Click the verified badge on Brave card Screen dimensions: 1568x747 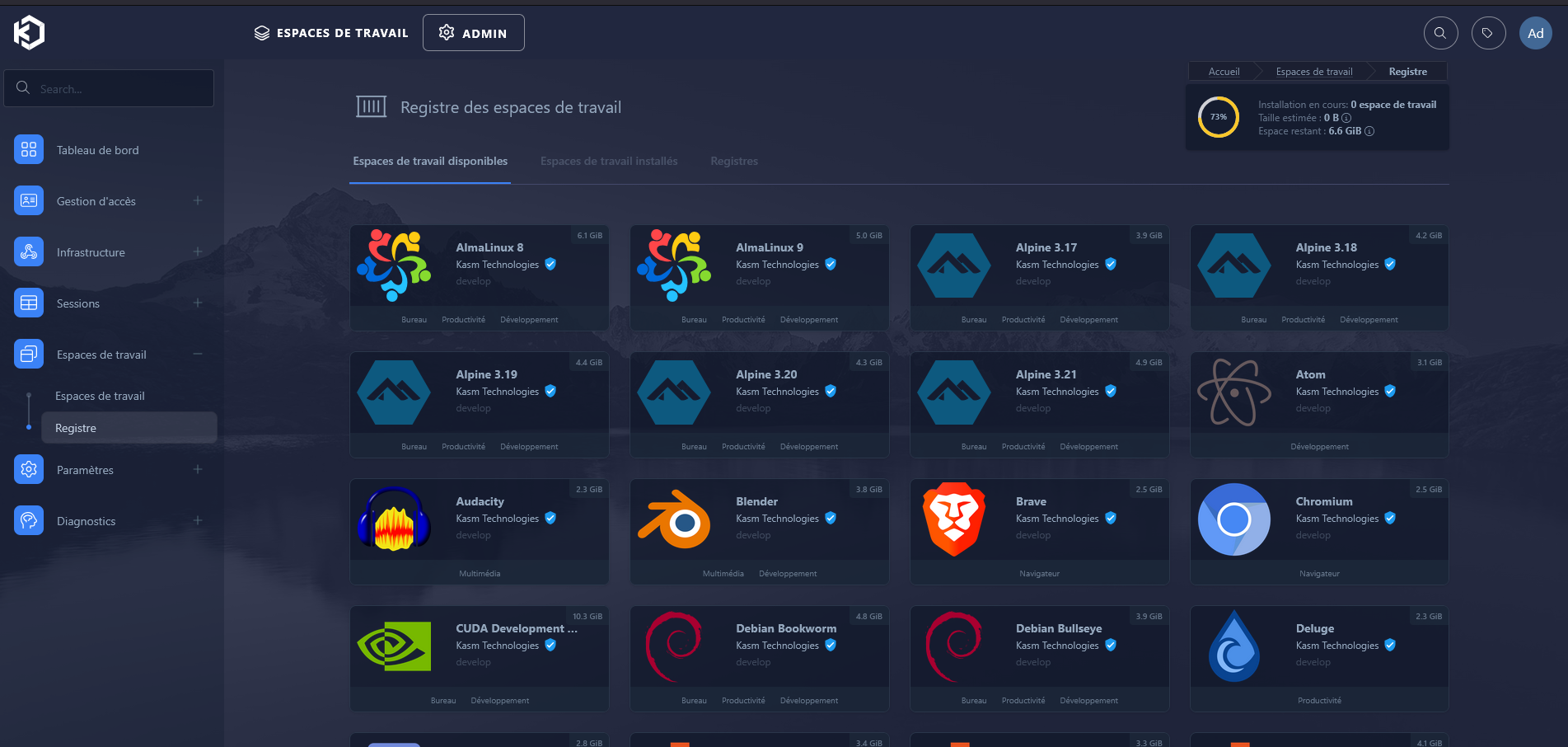[x=1111, y=518]
